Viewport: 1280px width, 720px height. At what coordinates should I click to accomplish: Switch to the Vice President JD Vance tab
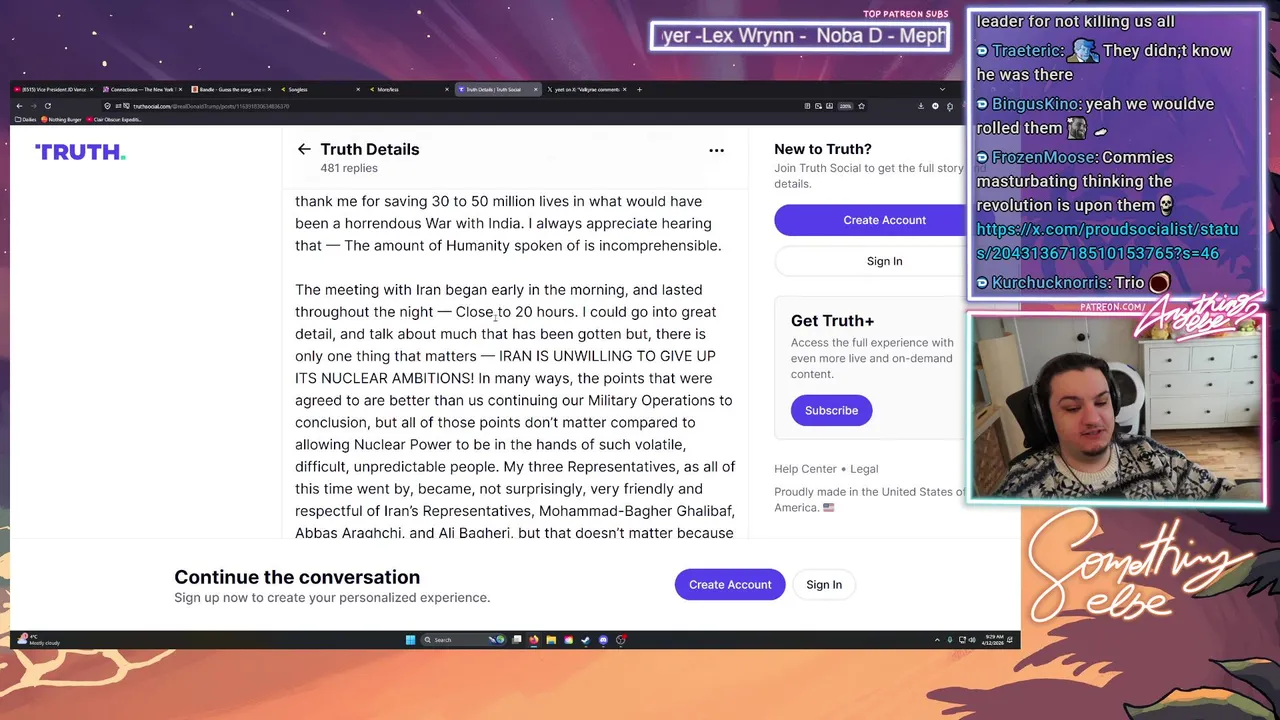click(x=53, y=89)
